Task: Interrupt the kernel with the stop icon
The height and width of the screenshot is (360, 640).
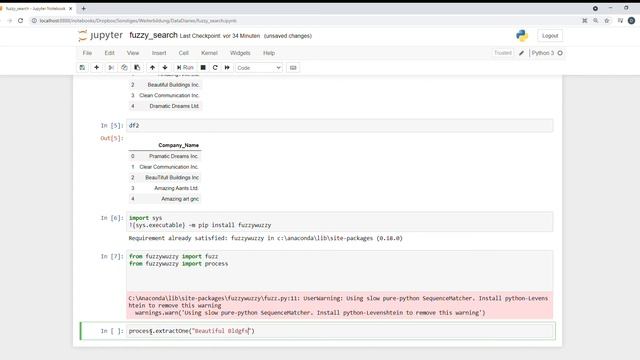Action: 203,68
